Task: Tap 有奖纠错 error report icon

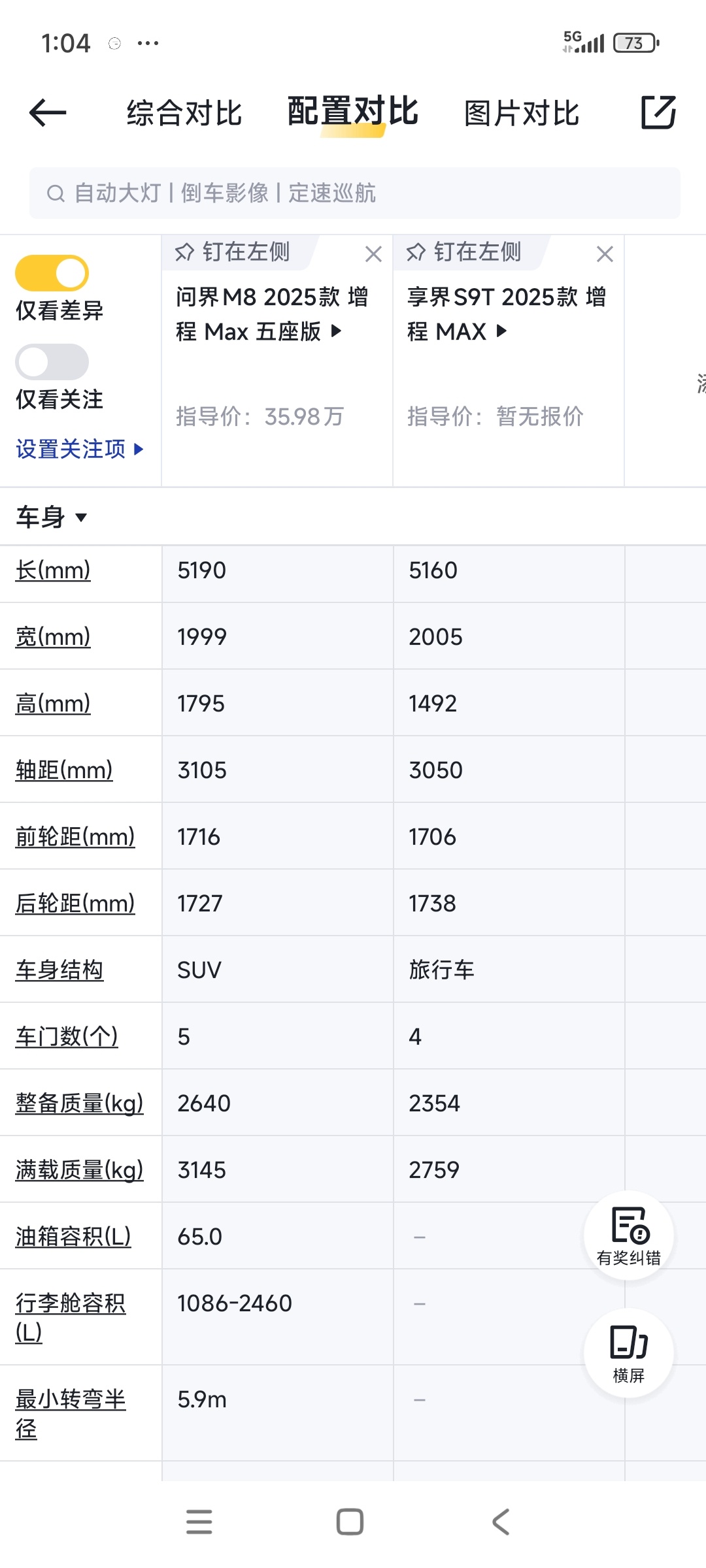Action: tap(629, 1235)
